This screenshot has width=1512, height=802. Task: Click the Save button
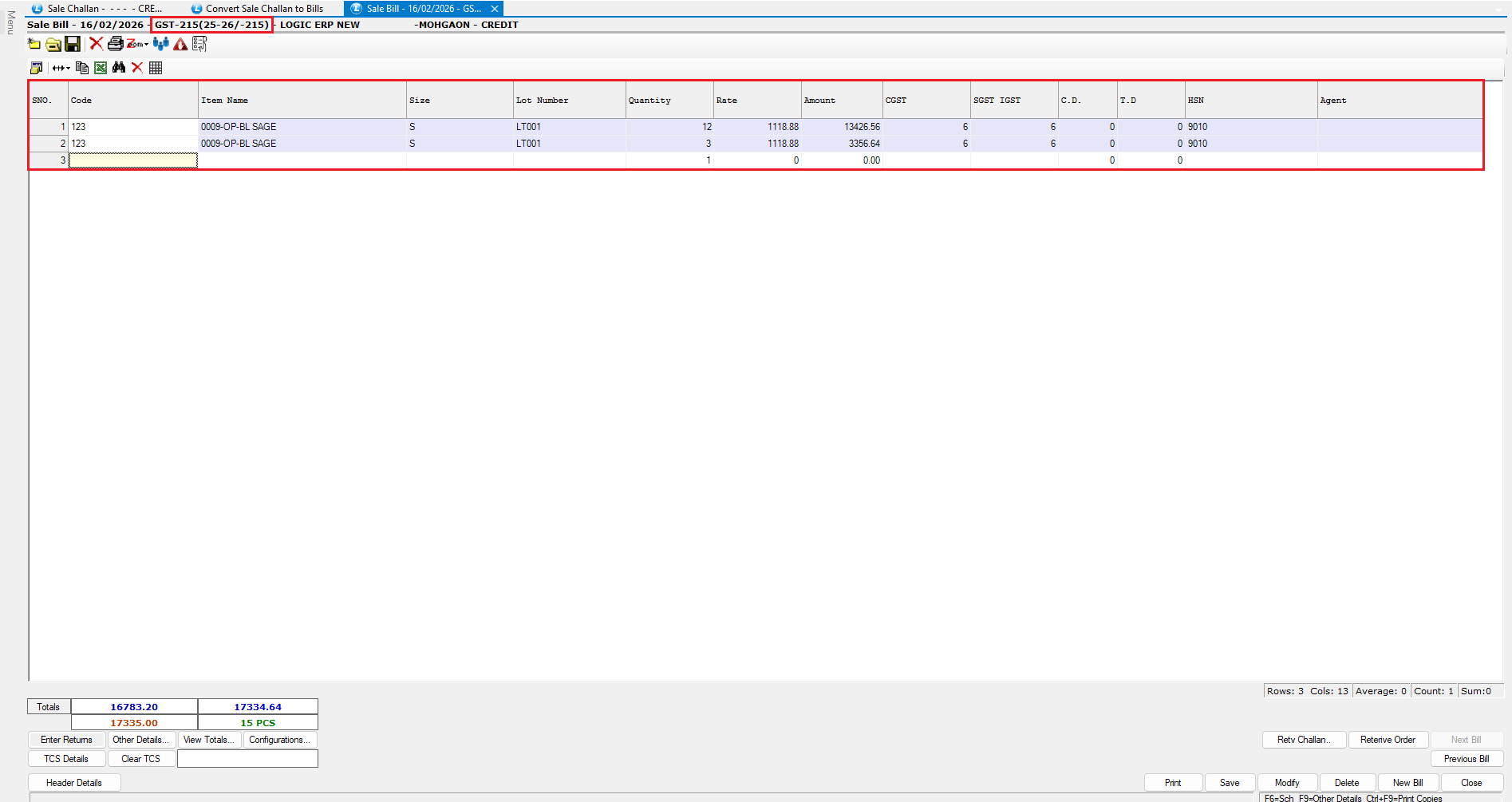1230,783
